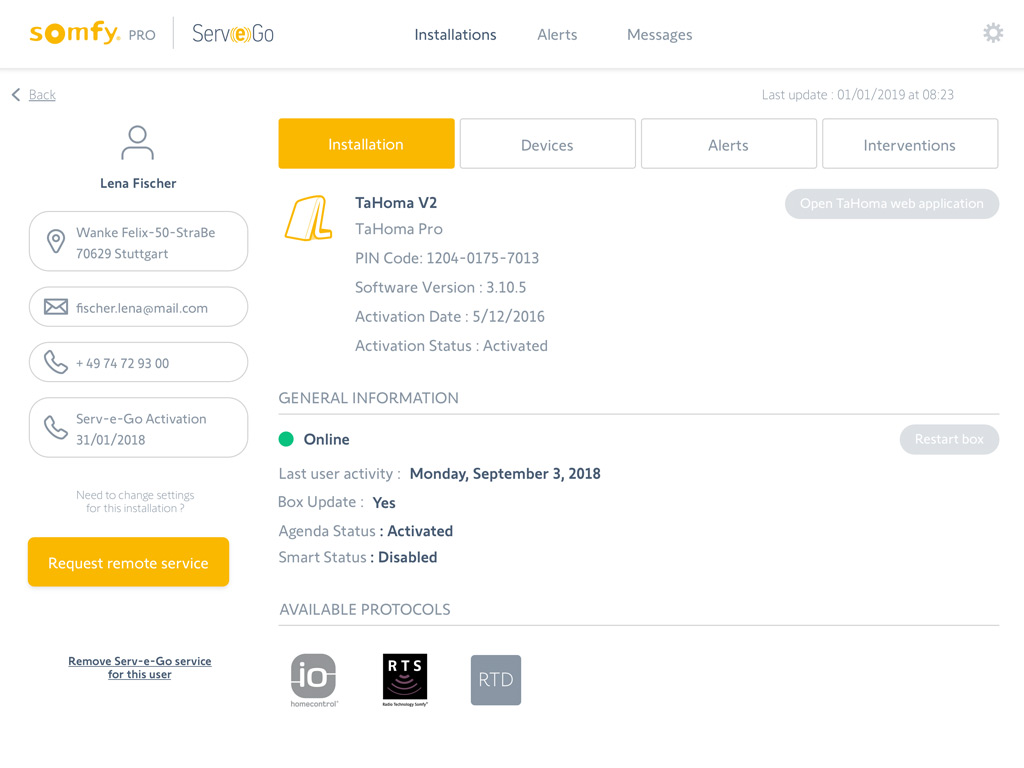
Task: Click the location pin icon
Action: click(x=56, y=242)
